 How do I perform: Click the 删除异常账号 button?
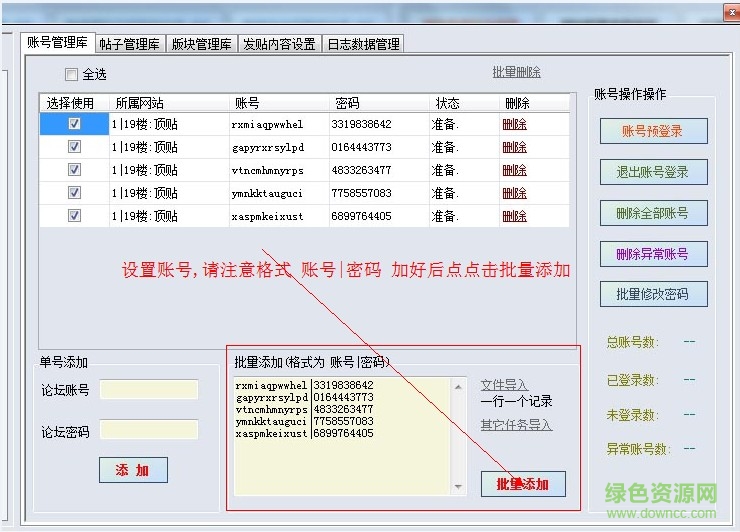pos(652,254)
